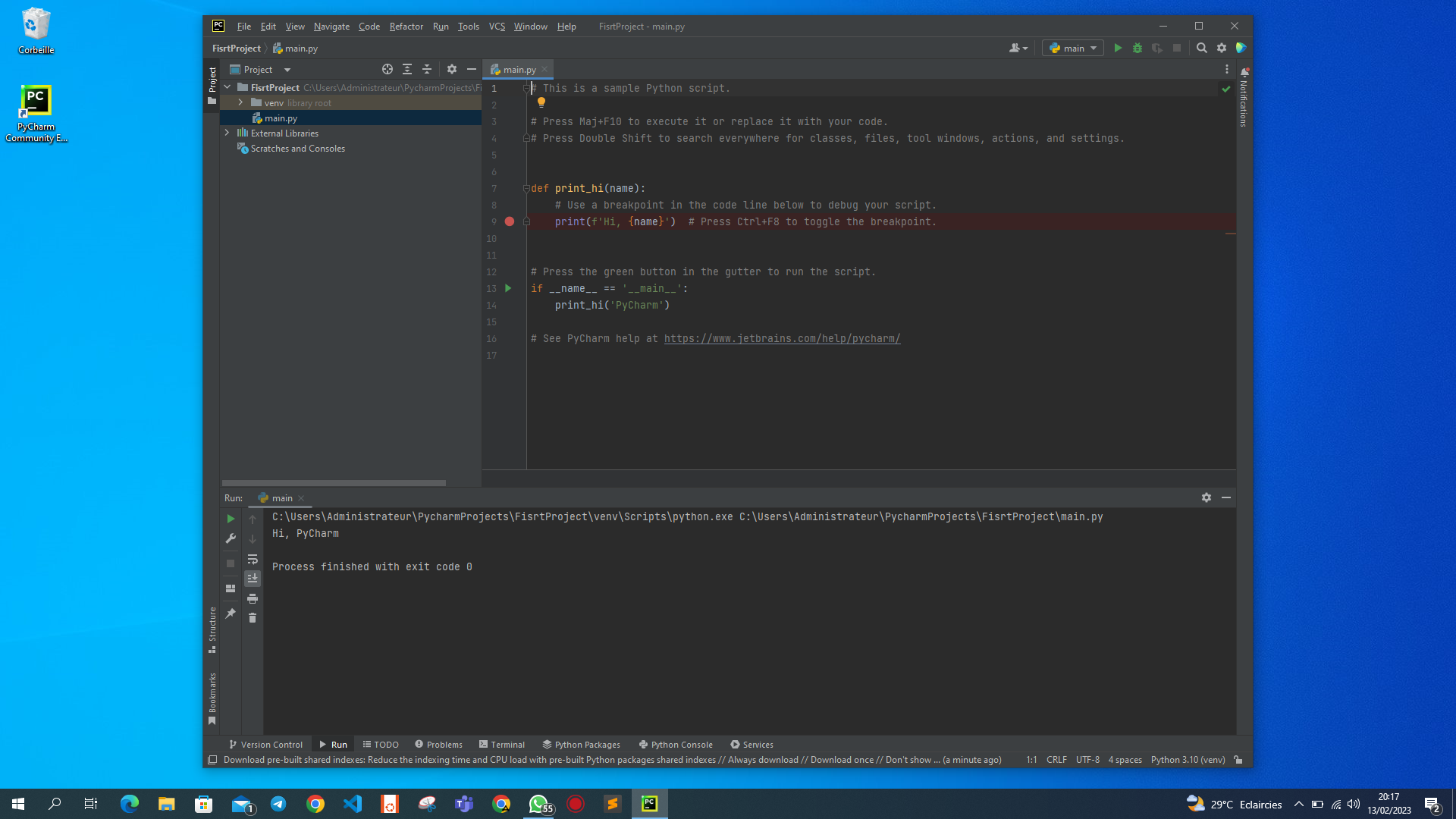Hide the Run tool window
Screen dimensions: 1456x819
click(1226, 497)
